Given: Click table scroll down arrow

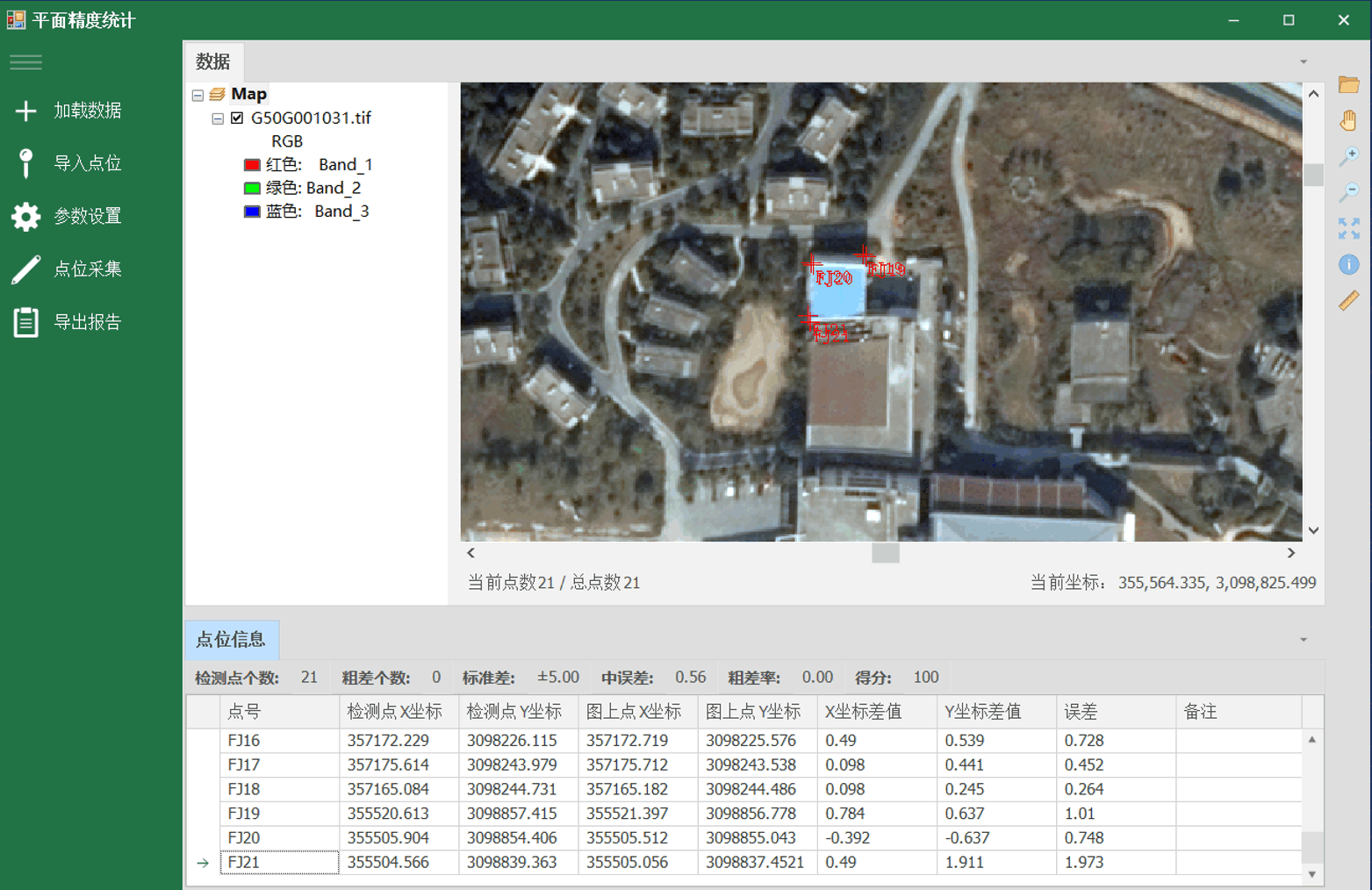Looking at the screenshot, I should point(1312,874).
